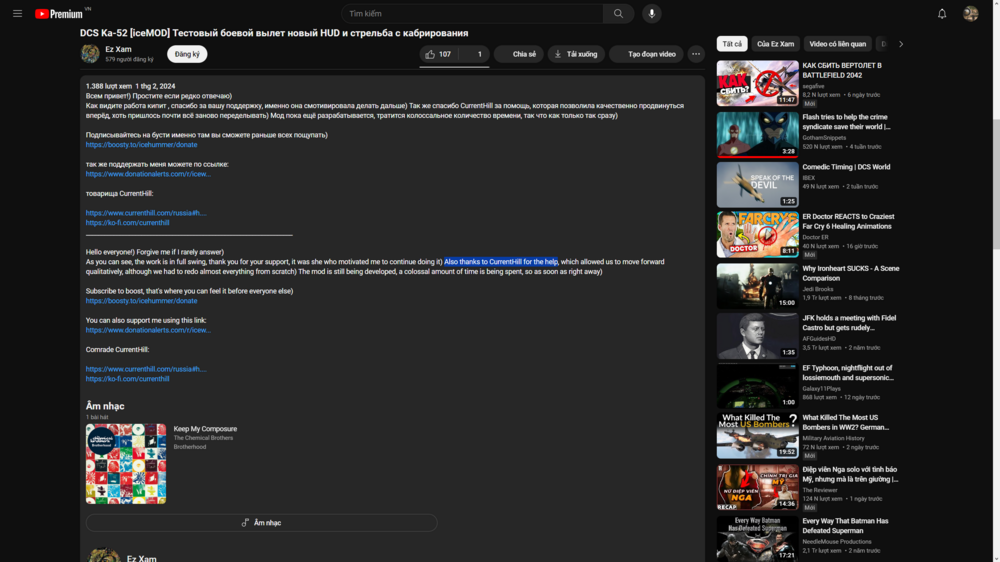The image size is (1000, 562).
Task: Open first currenthill.com/russia link
Action: coord(146,213)
